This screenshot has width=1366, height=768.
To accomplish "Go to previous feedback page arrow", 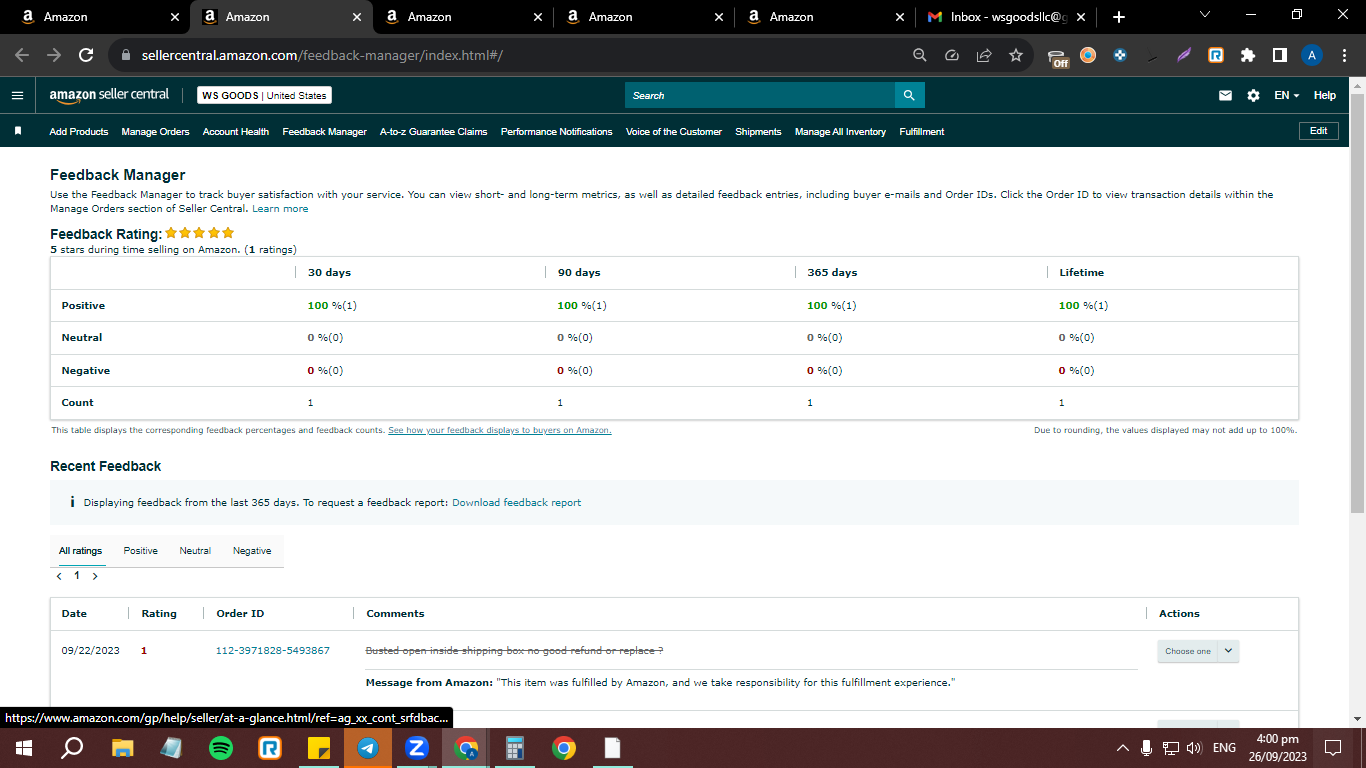I will pyautogui.click(x=59, y=576).
